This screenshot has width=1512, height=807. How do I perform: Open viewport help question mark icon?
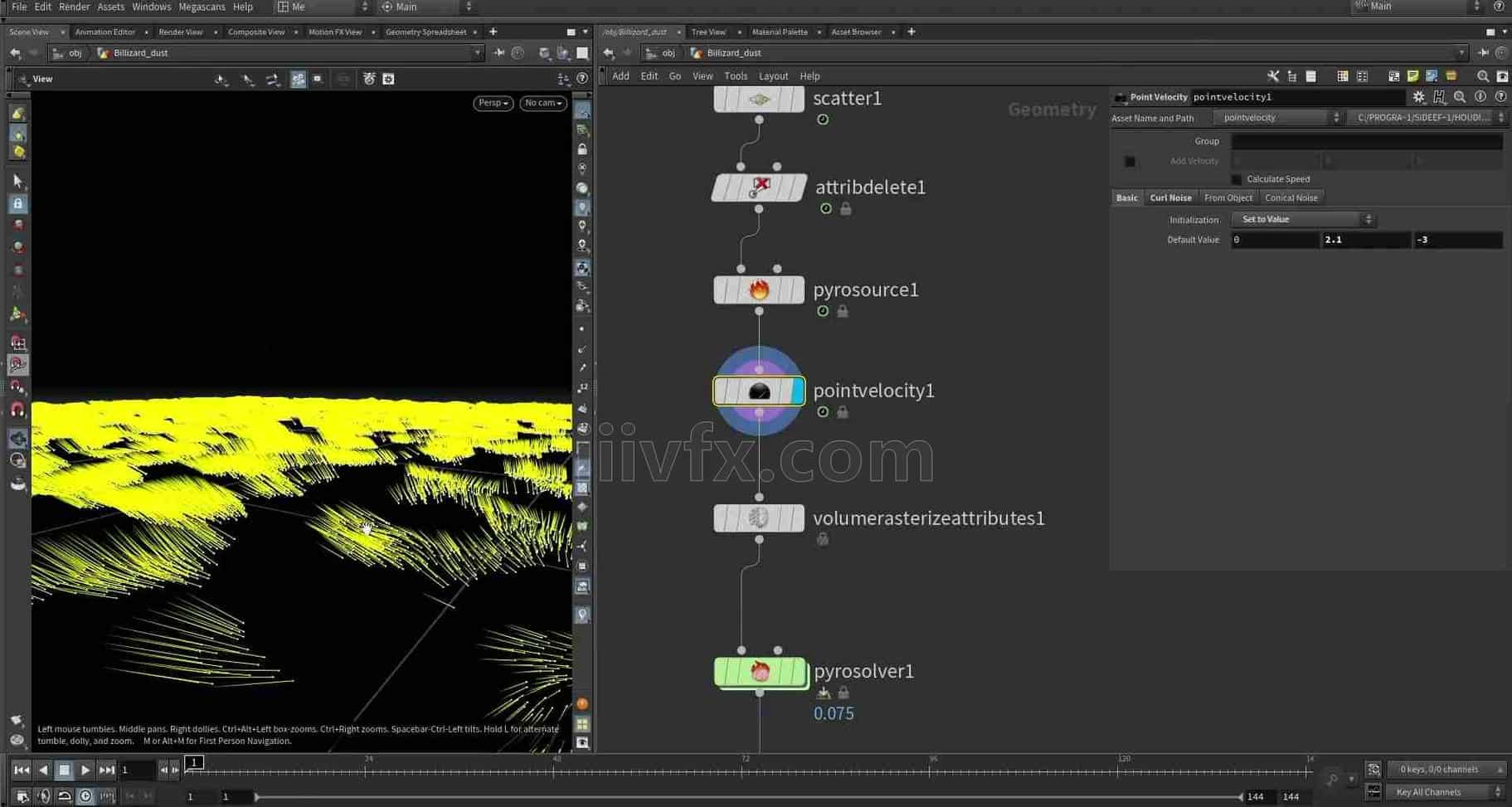tap(582, 79)
